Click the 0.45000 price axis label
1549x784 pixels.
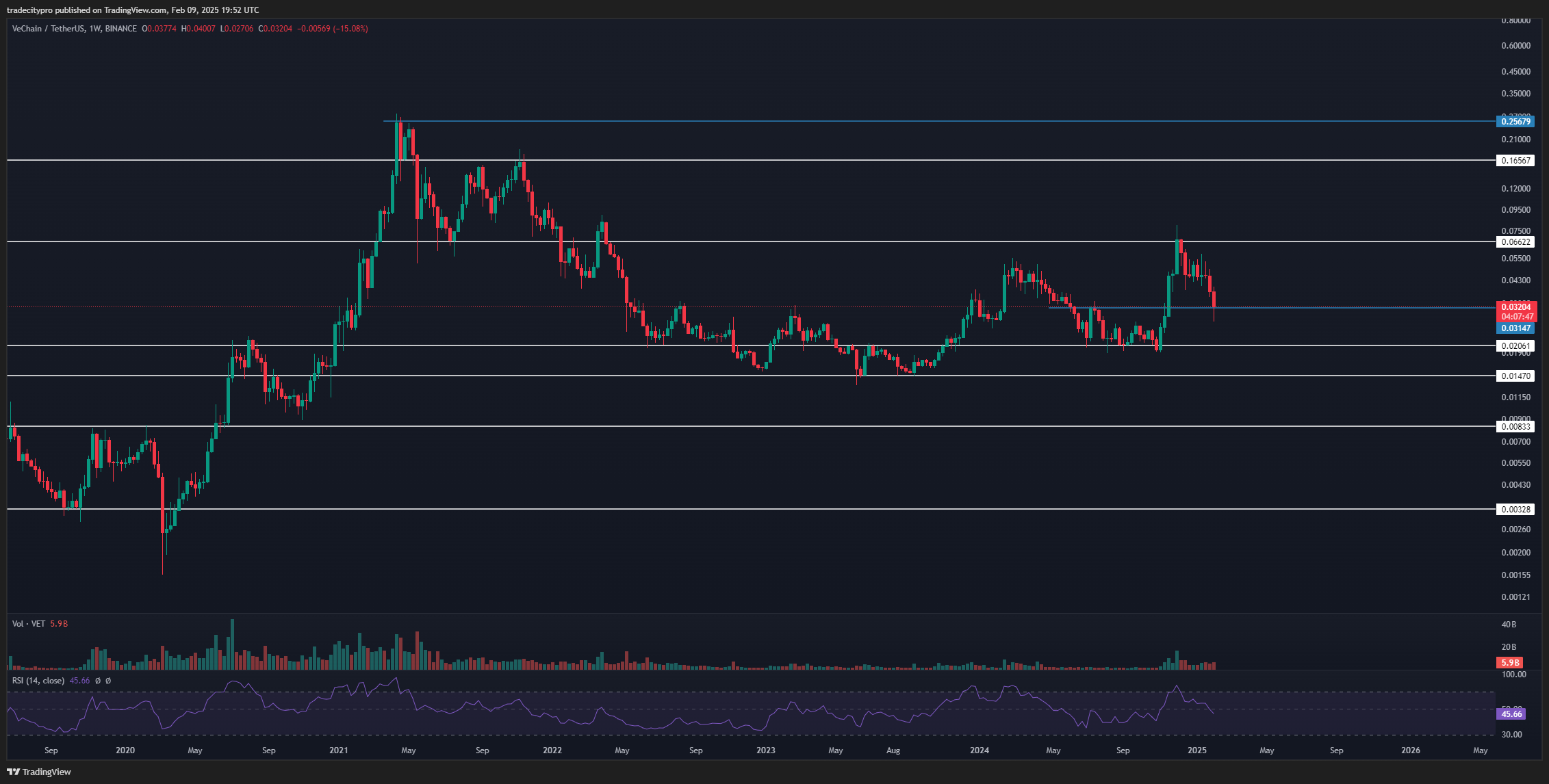coord(1515,72)
